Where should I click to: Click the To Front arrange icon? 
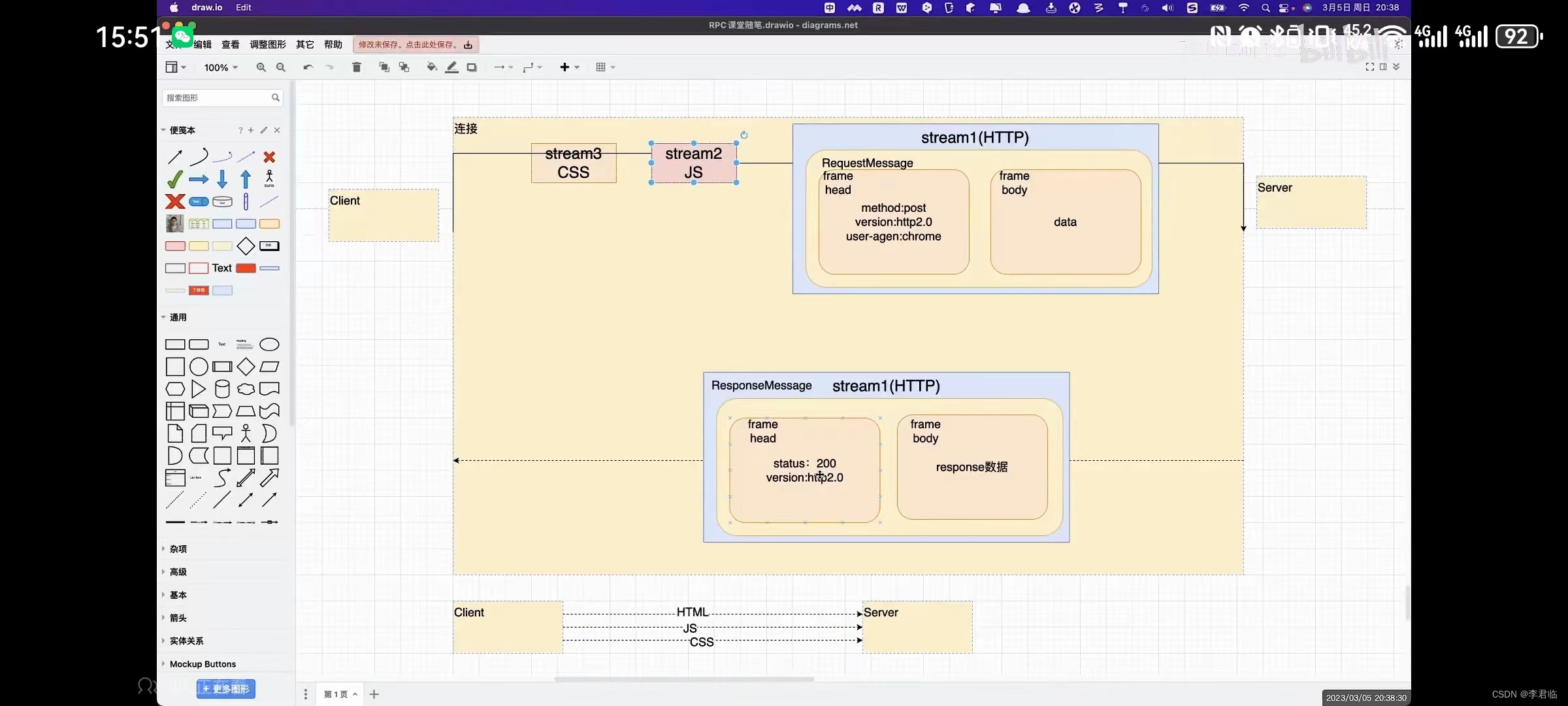(384, 67)
